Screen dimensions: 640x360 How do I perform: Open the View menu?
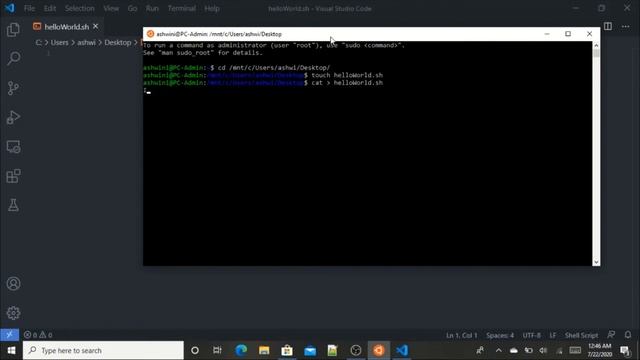pyautogui.click(x=111, y=9)
